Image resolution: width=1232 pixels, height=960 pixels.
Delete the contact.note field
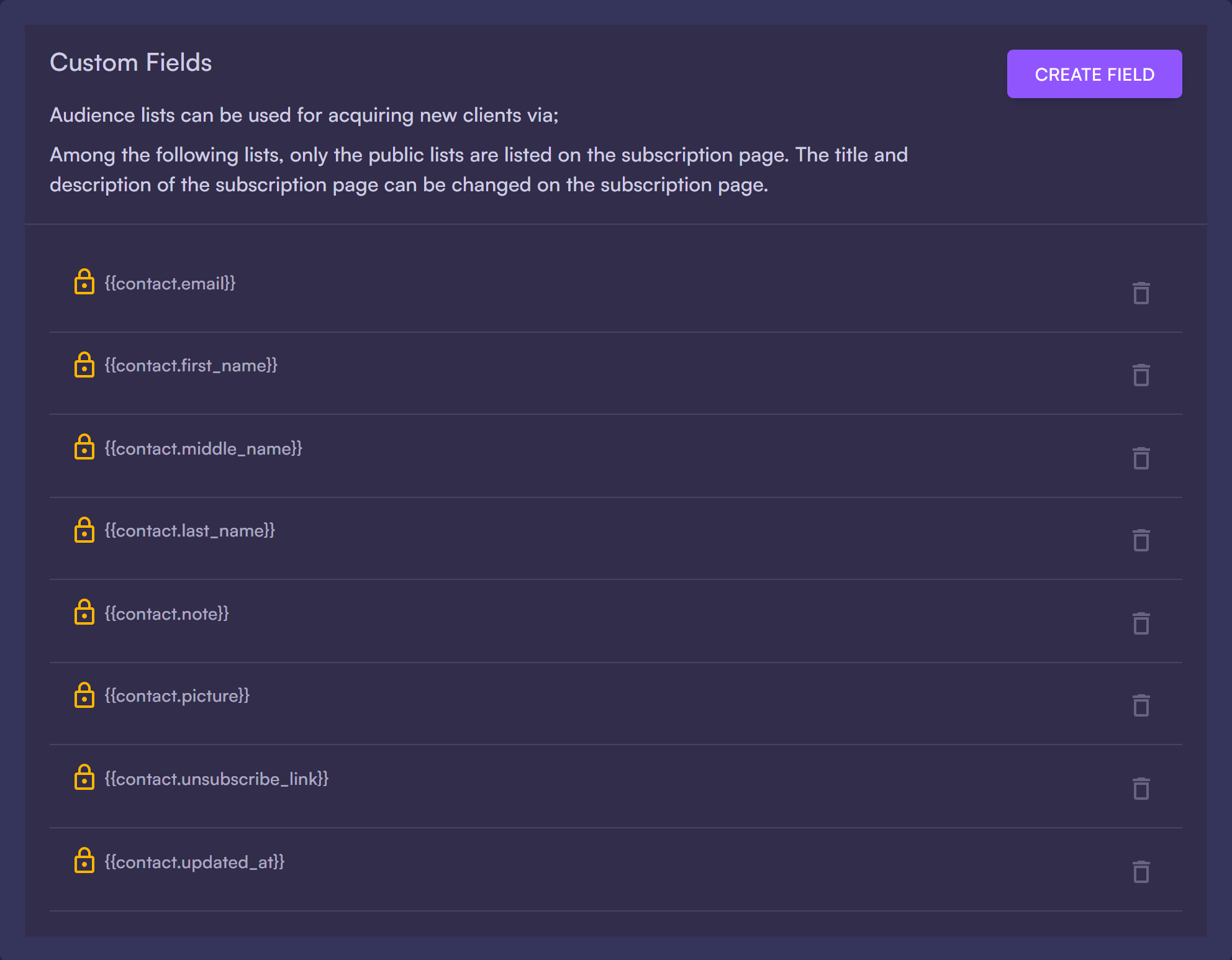(x=1141, y=623)
